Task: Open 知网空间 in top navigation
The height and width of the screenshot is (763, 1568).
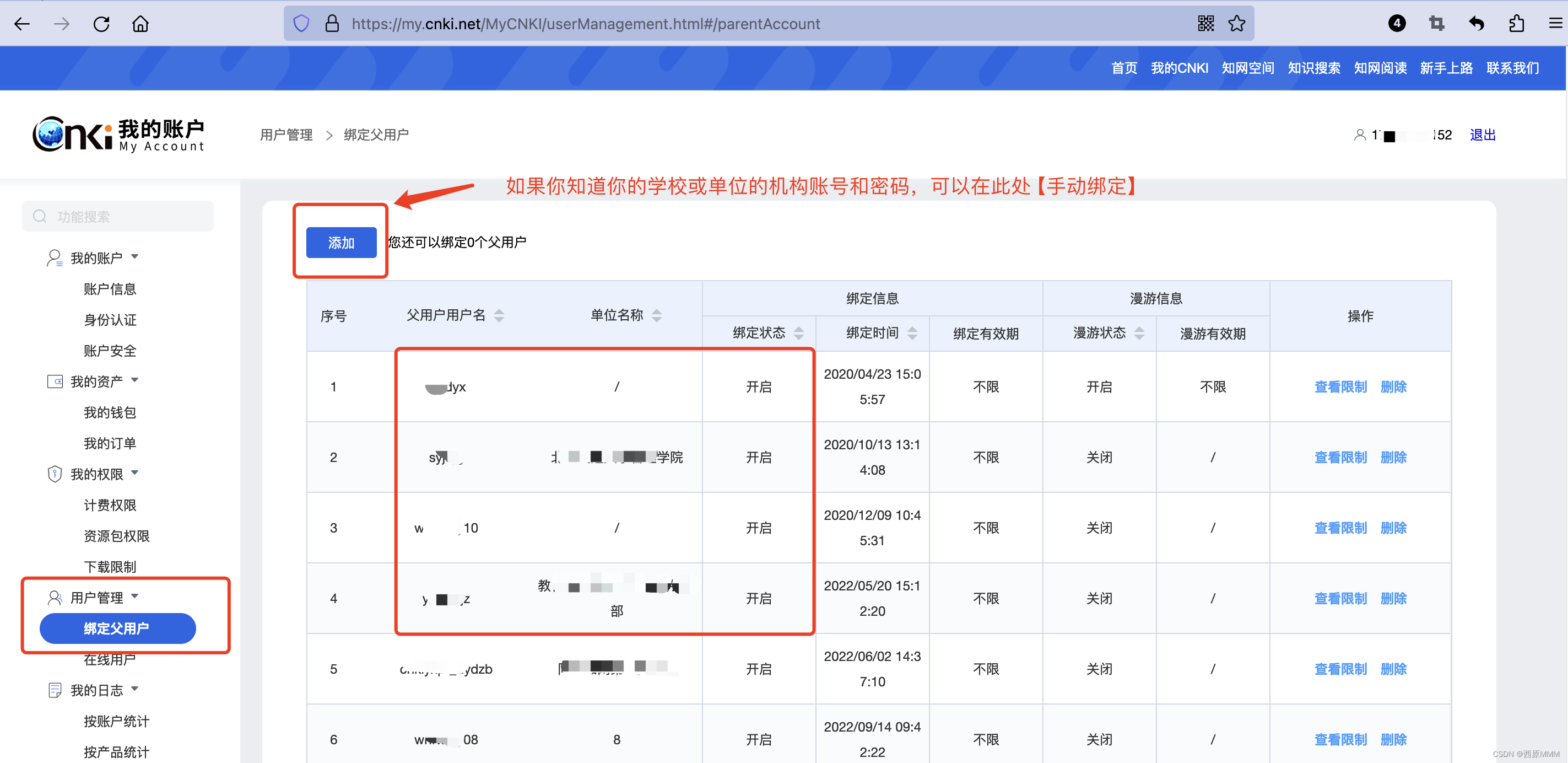Action: point(1248,68)
